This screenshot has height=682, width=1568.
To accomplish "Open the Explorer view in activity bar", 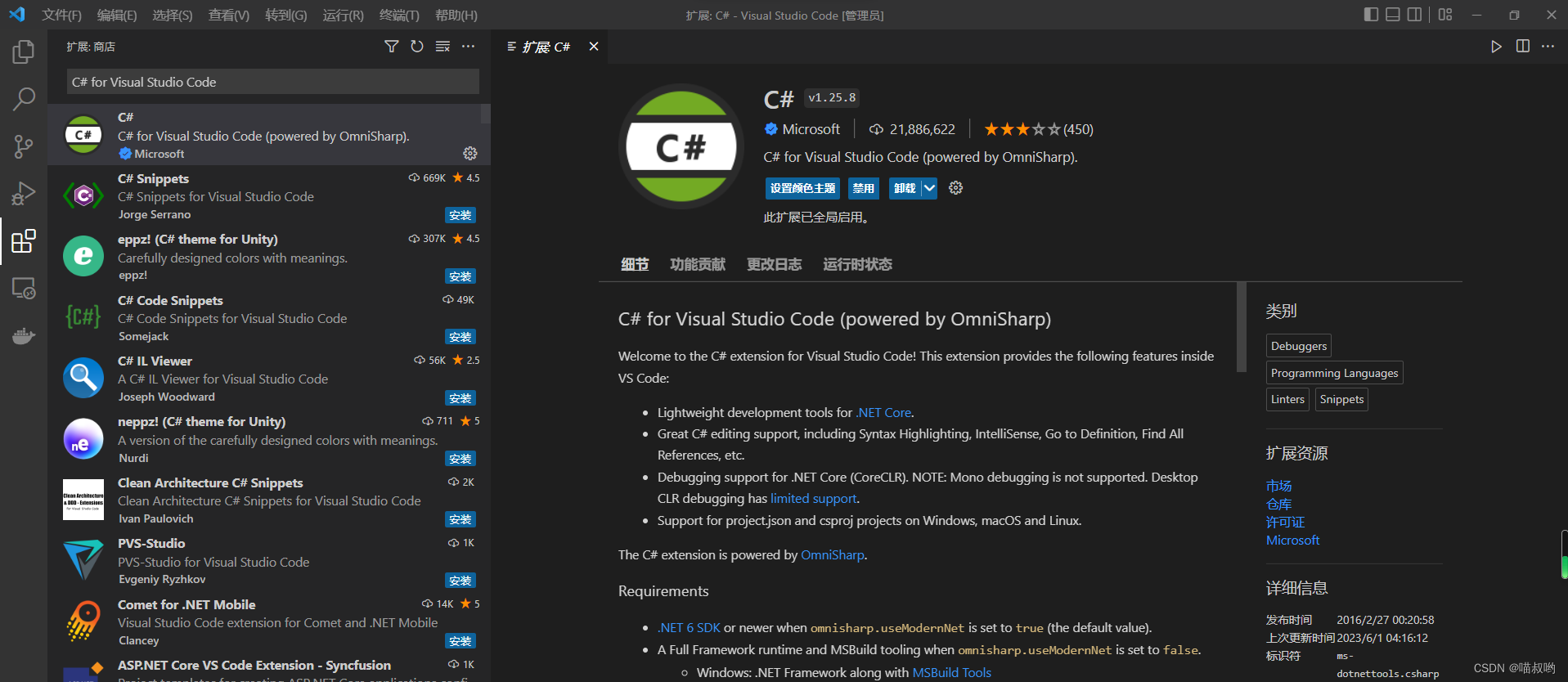I will pos(24,52).
